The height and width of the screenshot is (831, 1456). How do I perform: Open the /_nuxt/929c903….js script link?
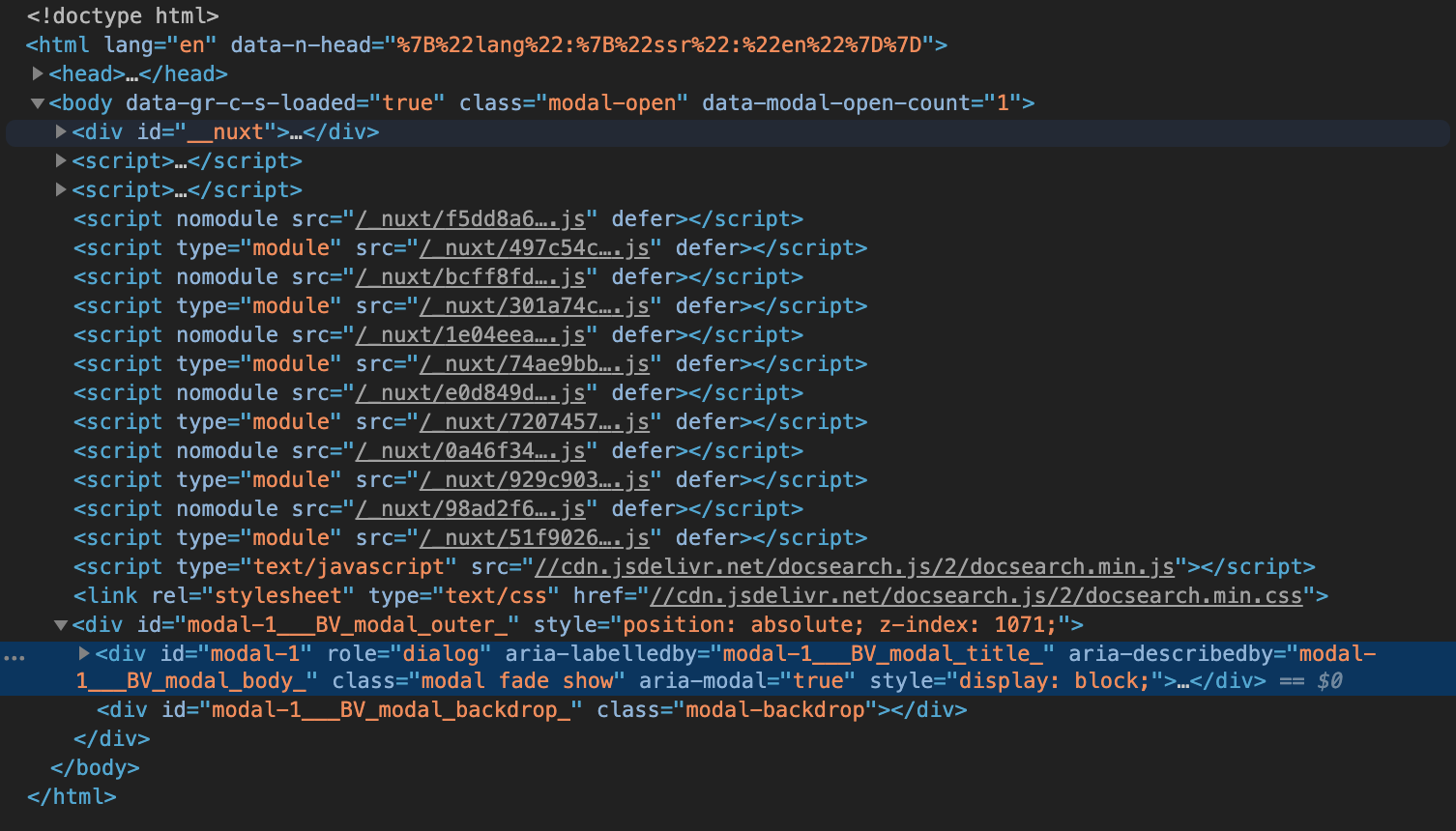(x=535, y=480)
